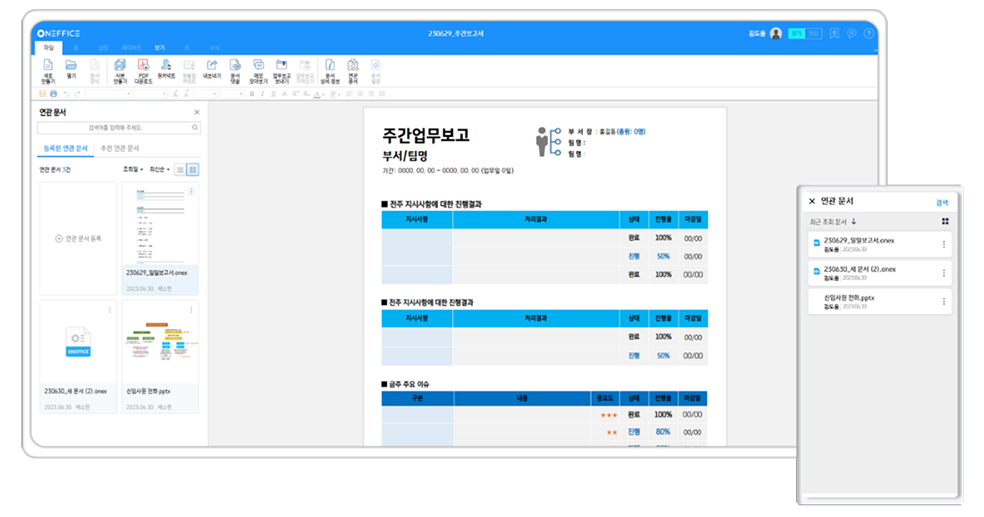
Task: Open the 신입사원 전화.pptx thumbnail preview
Action: point(160,343)
